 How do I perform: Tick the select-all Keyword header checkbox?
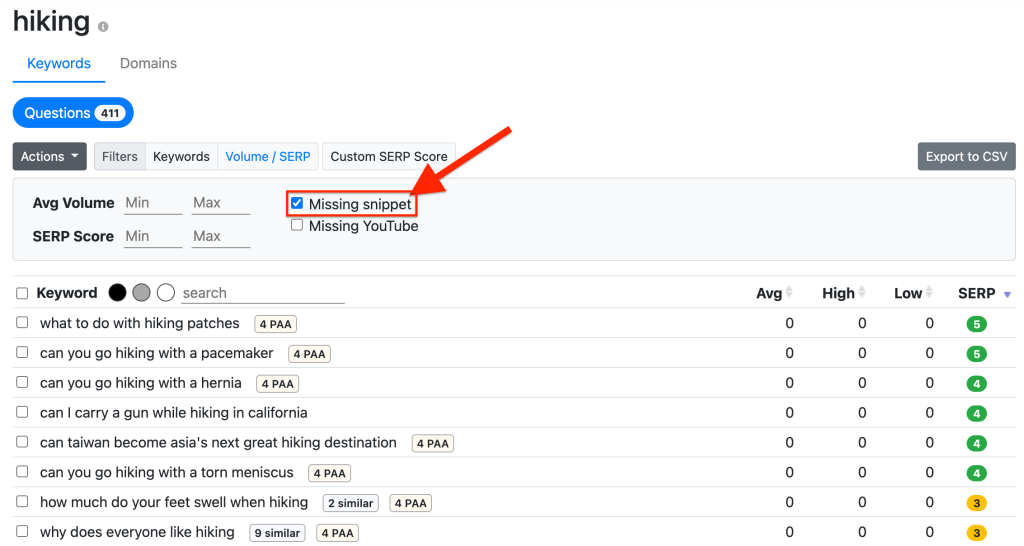[x=22, y=293]
